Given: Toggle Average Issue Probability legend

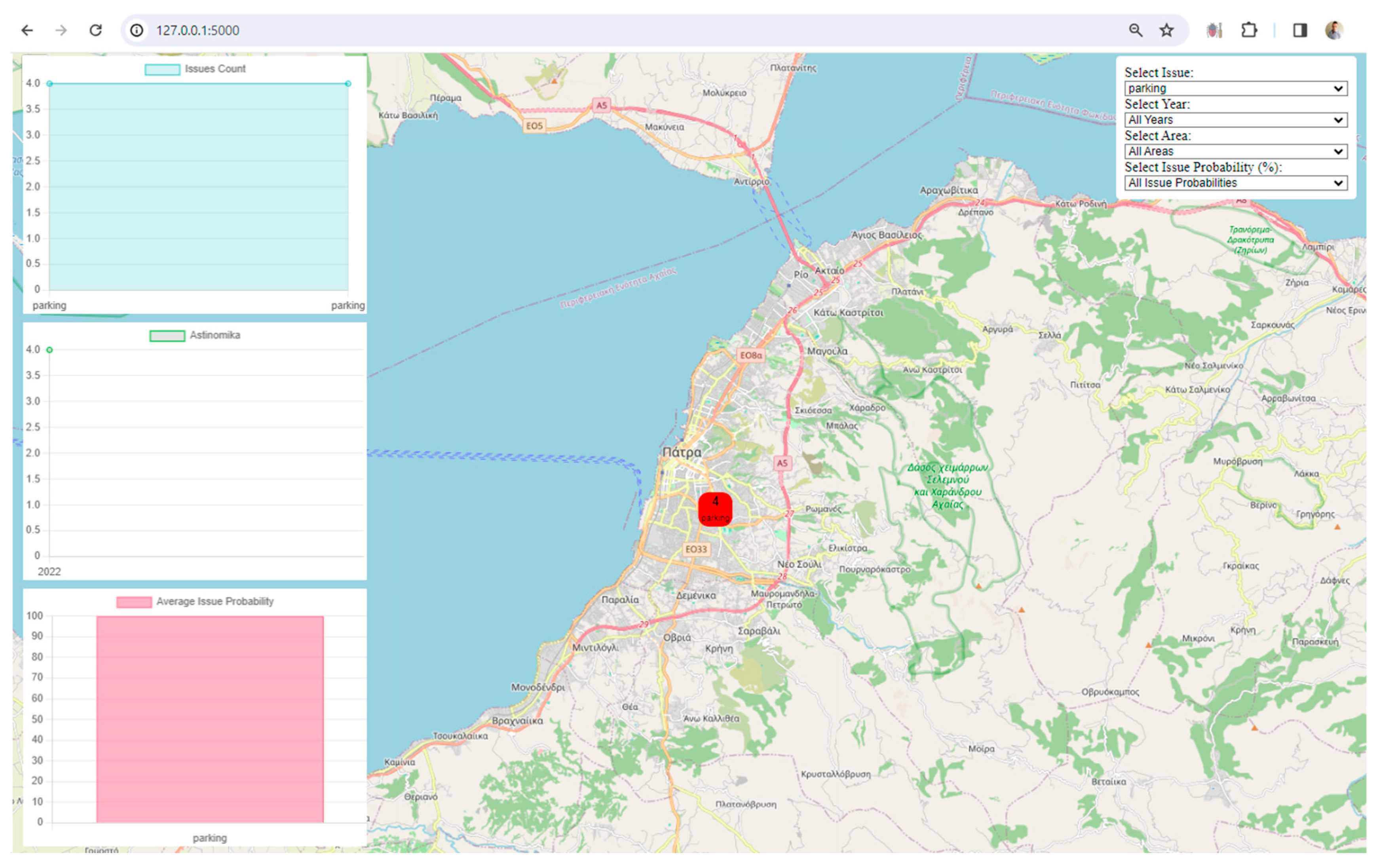Looking at the screenshot, I should click(x=134, y=602).
